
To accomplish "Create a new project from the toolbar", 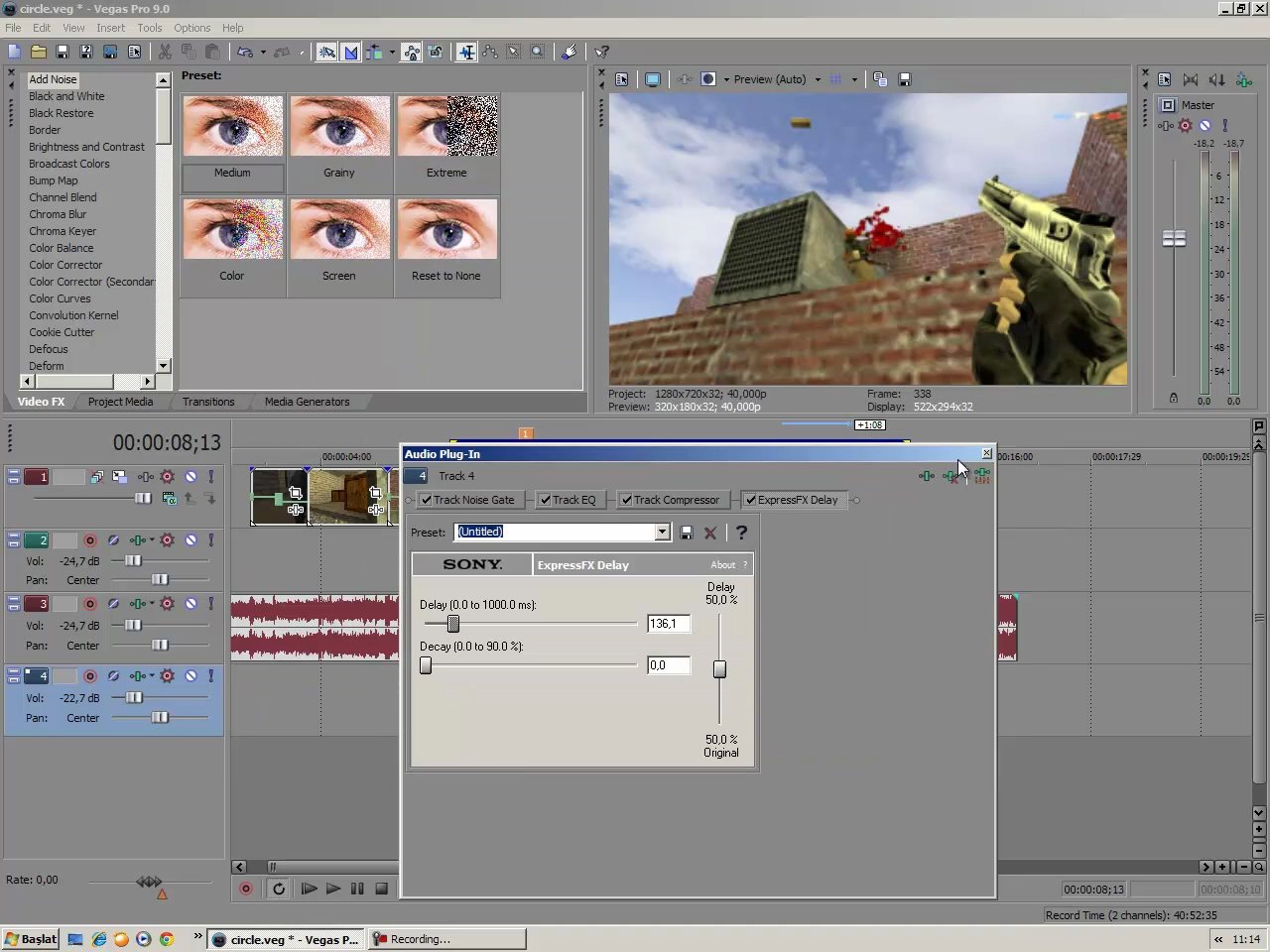I will [x=14, y=52].
